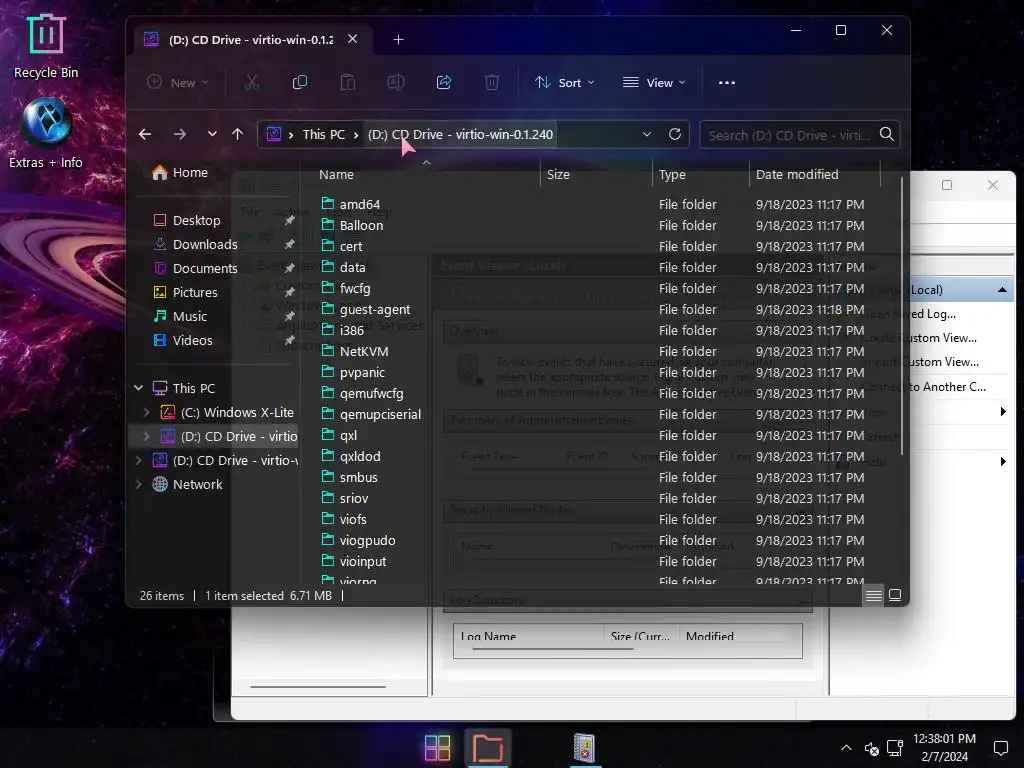Go forward with the right arrow

click(x=180, y=135)
